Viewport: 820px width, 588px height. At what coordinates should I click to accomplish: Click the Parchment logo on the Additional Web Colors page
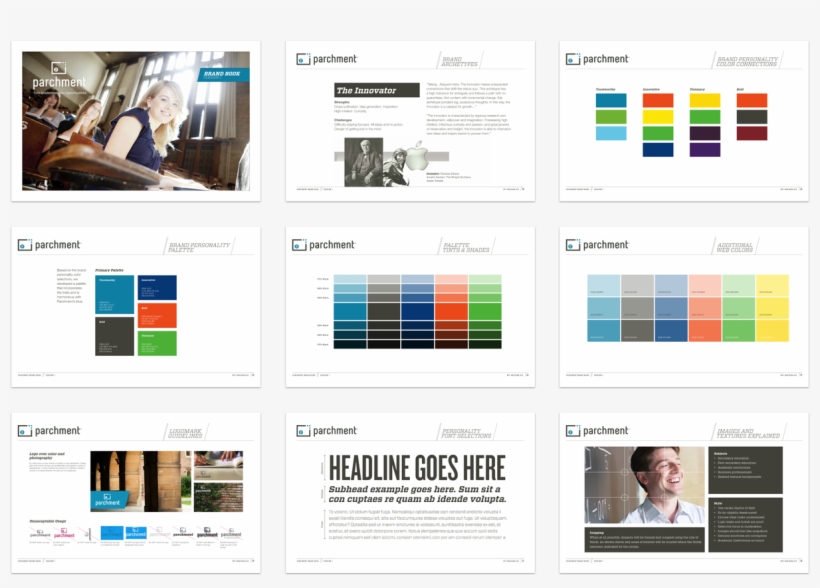[597, 245]
